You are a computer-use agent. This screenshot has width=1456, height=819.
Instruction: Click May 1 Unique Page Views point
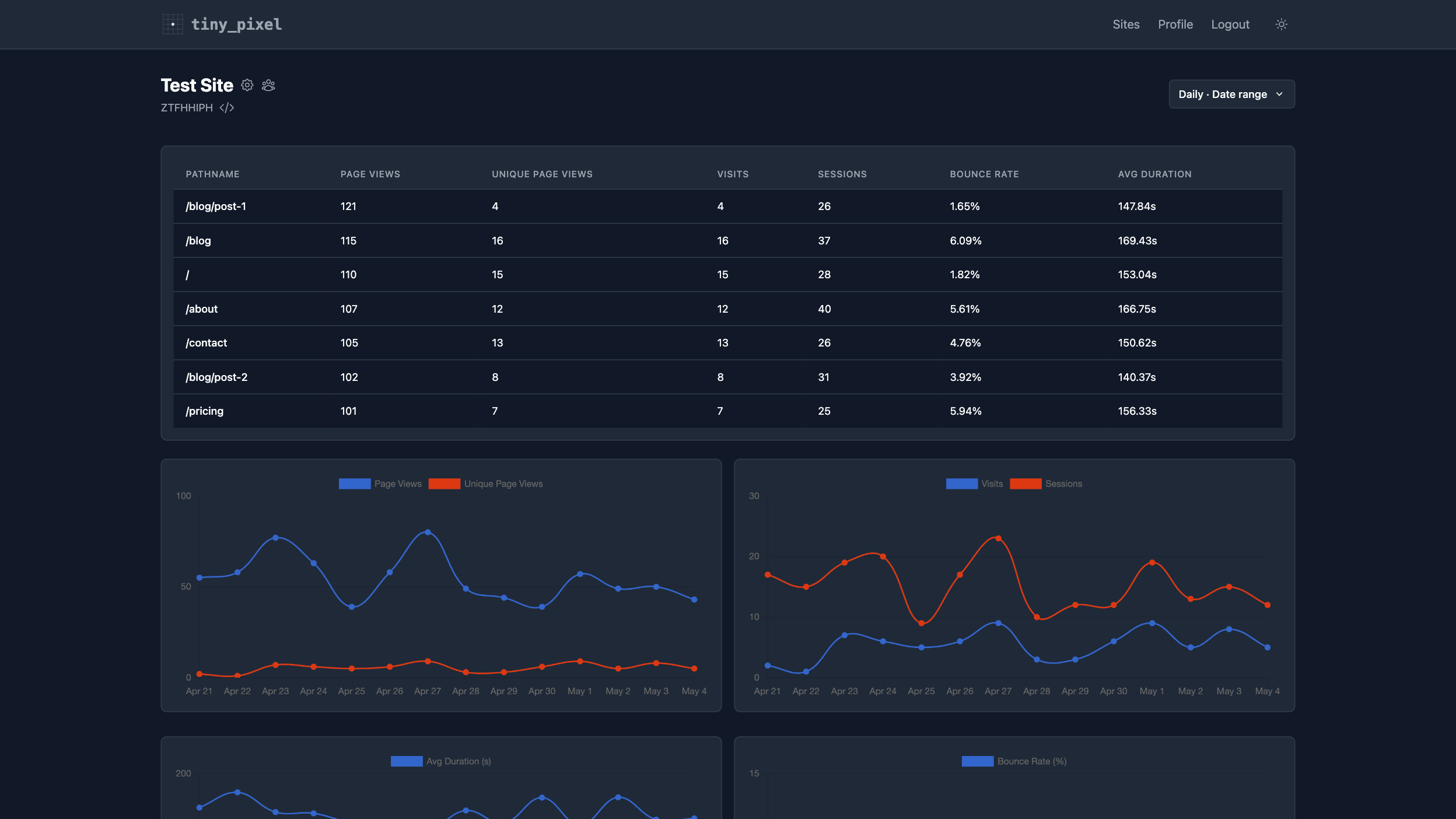pyautogui.click(x=580, y=661)
